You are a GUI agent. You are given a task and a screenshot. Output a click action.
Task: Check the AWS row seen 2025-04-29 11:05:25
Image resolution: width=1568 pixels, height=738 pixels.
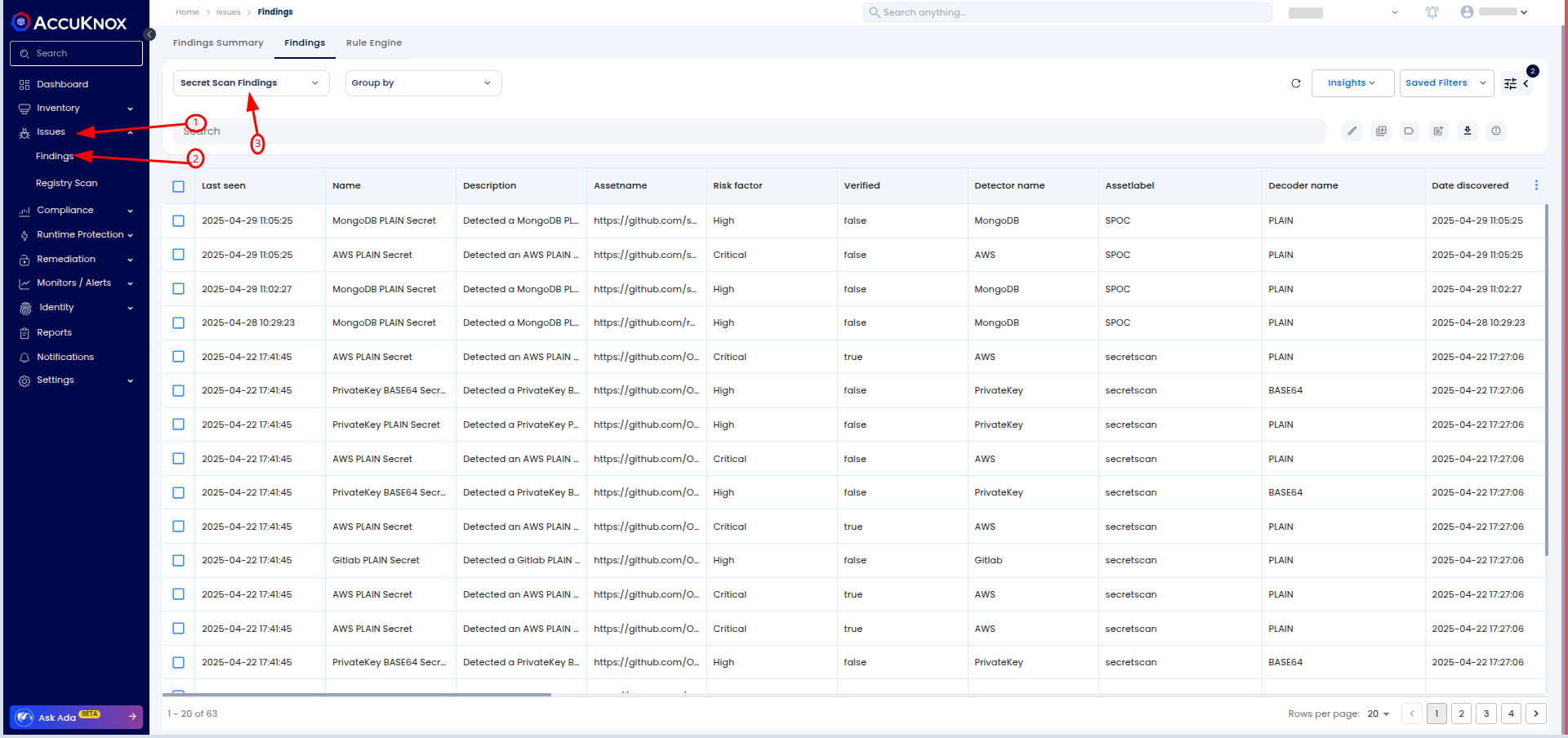(179, 255)
